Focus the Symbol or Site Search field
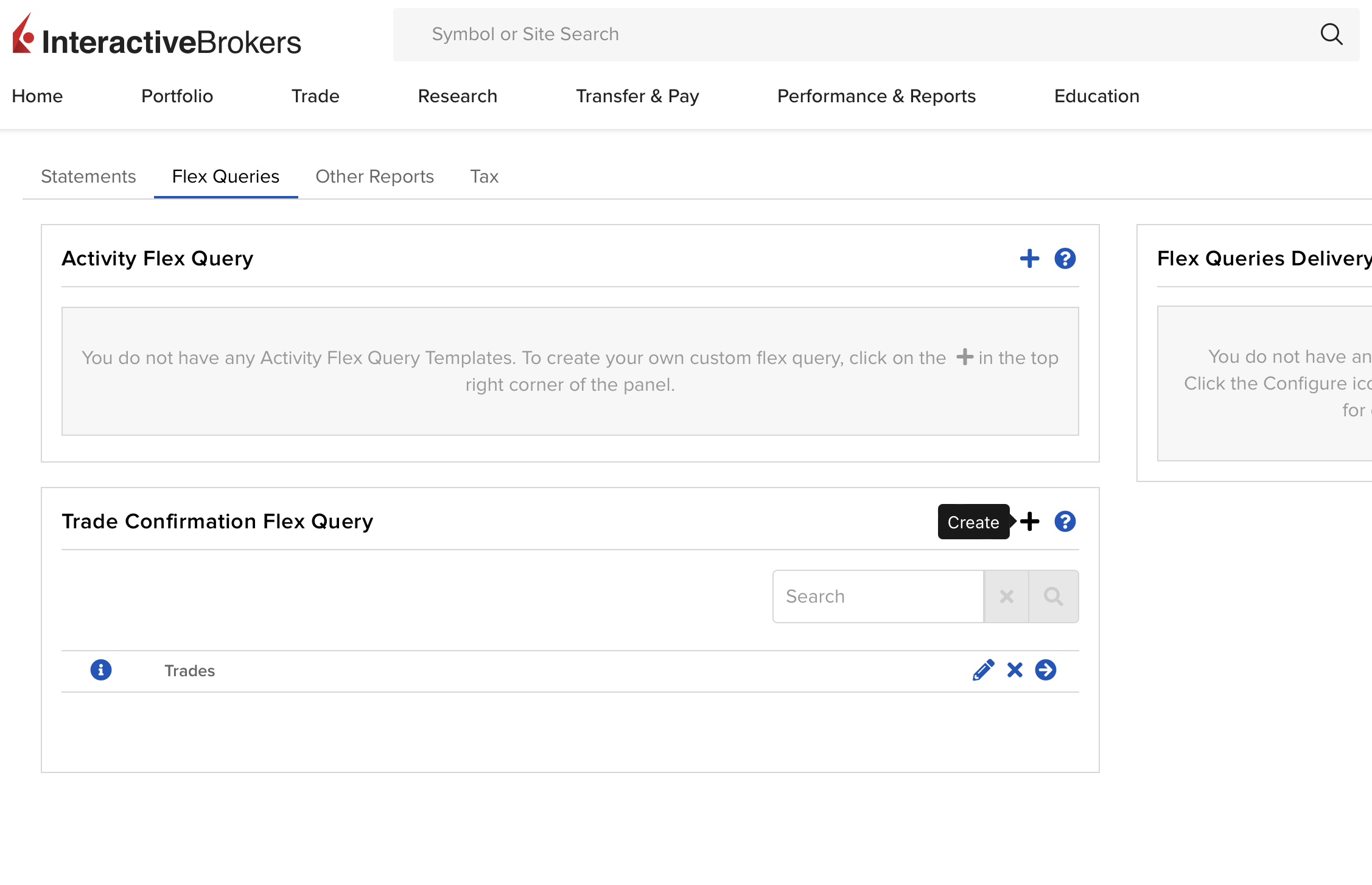The height and width of the screenshot is (885, 1372). (852, 34)
